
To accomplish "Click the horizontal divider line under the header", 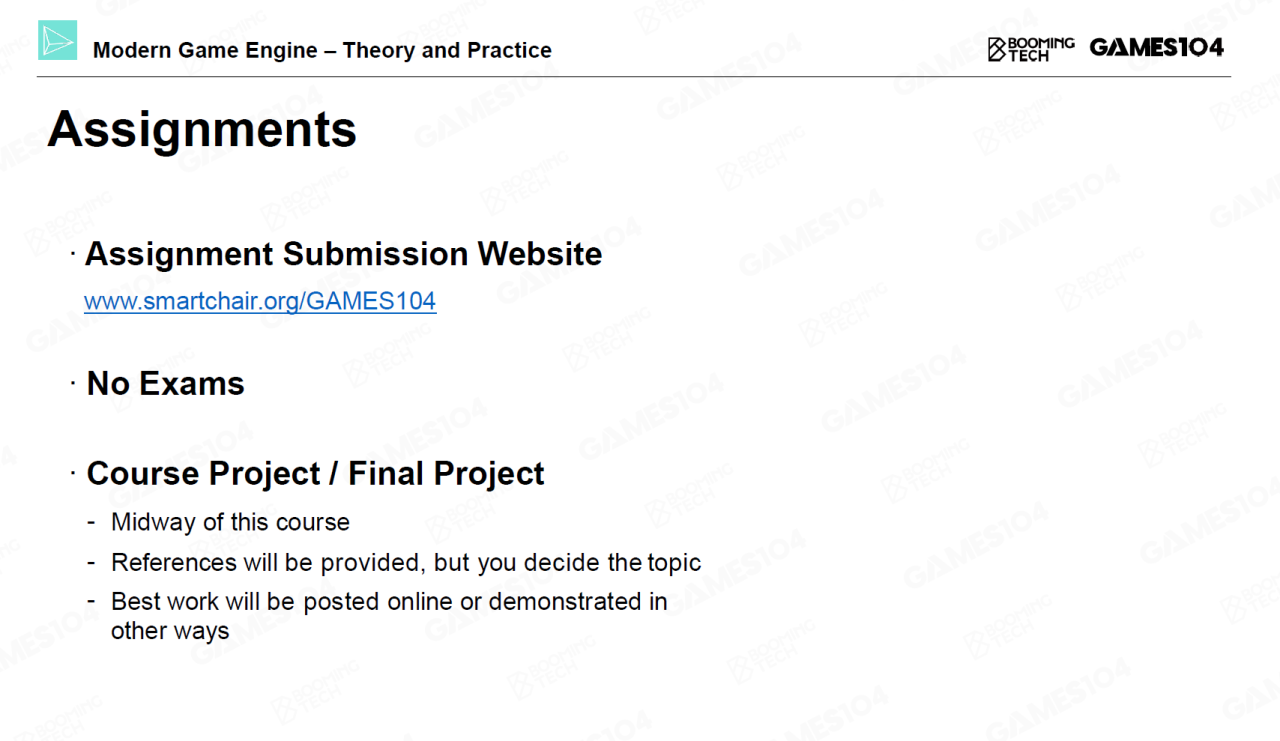I will tap(640, 76).
